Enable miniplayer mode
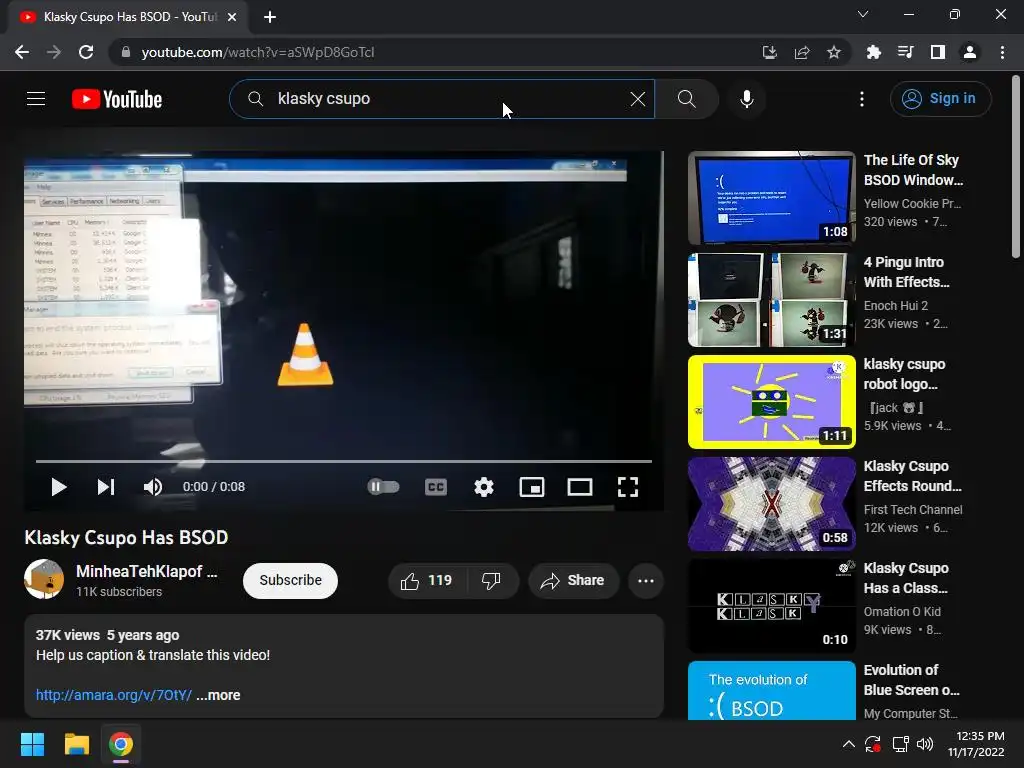Image resolution: width=1024 pixels, height=768 pixels. (532, 487)
